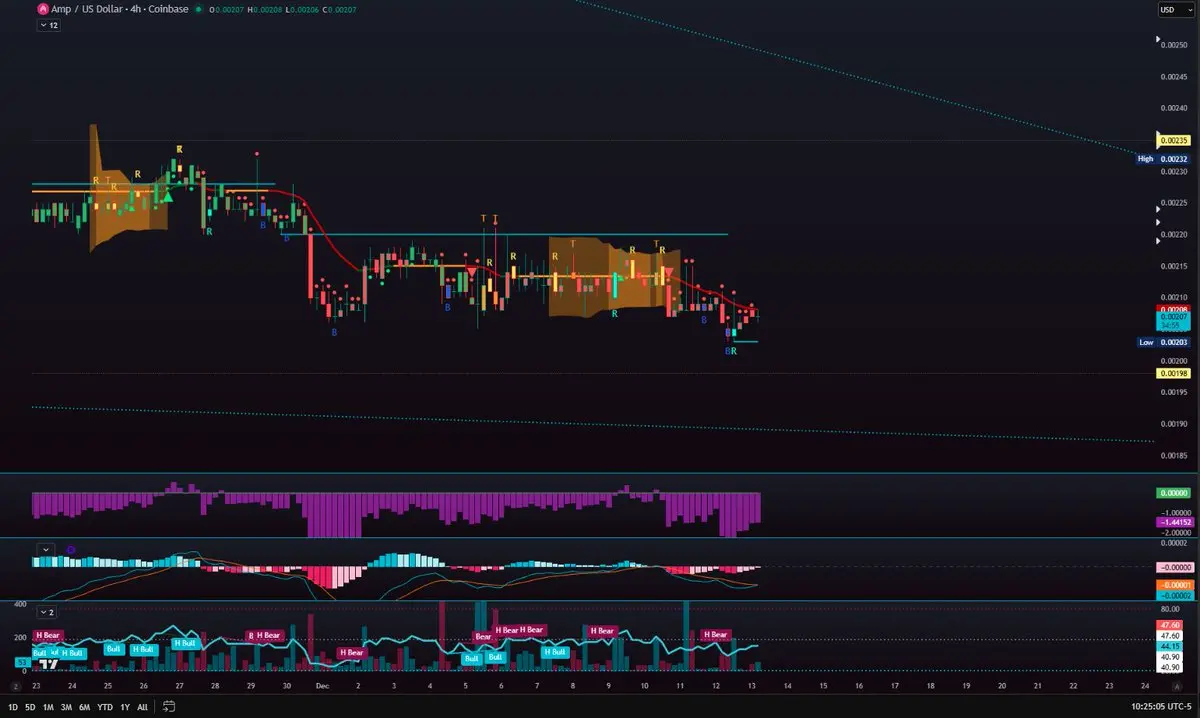Click the OHLC values in the header

(284, 9)
